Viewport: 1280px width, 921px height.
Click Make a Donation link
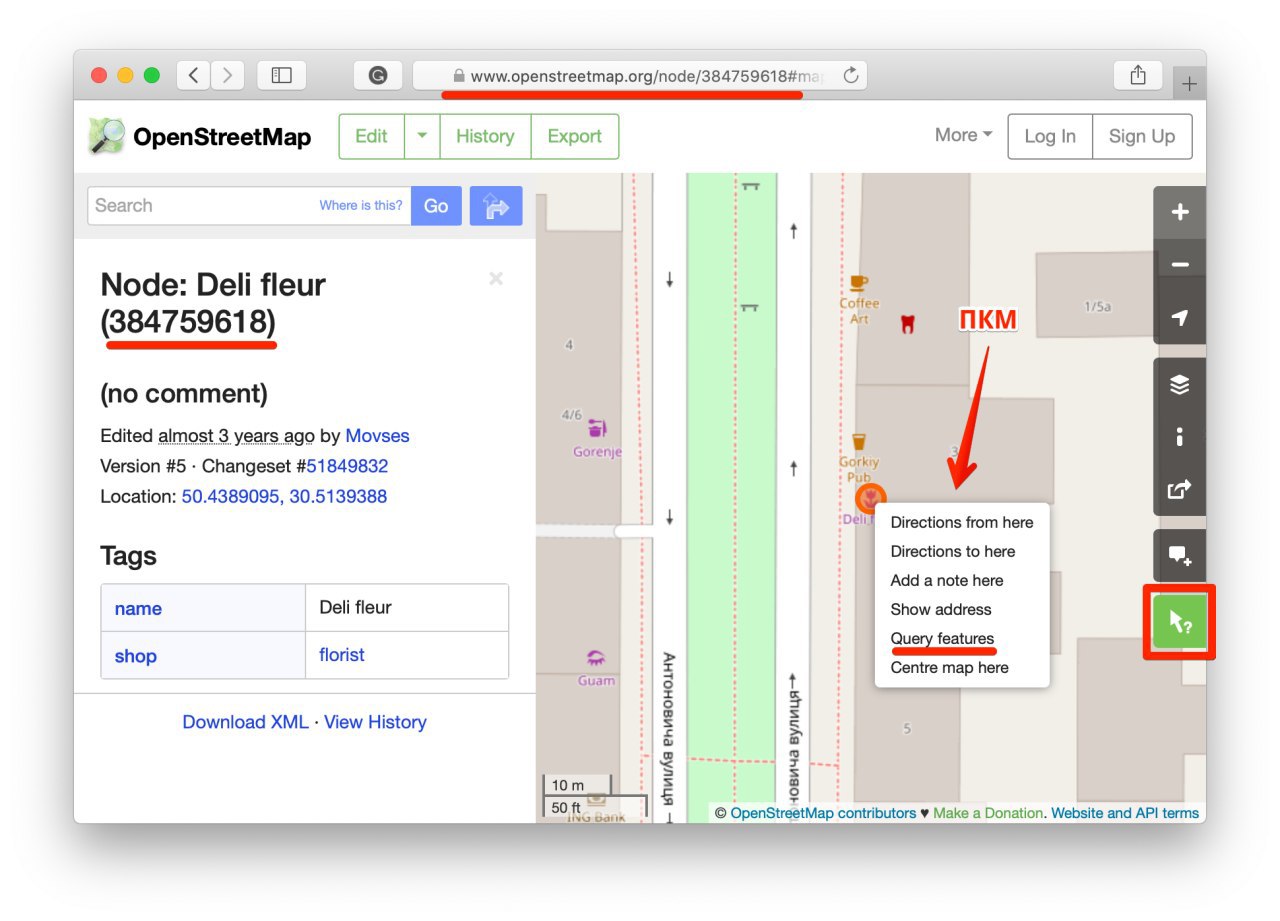[x=988, y=813]
